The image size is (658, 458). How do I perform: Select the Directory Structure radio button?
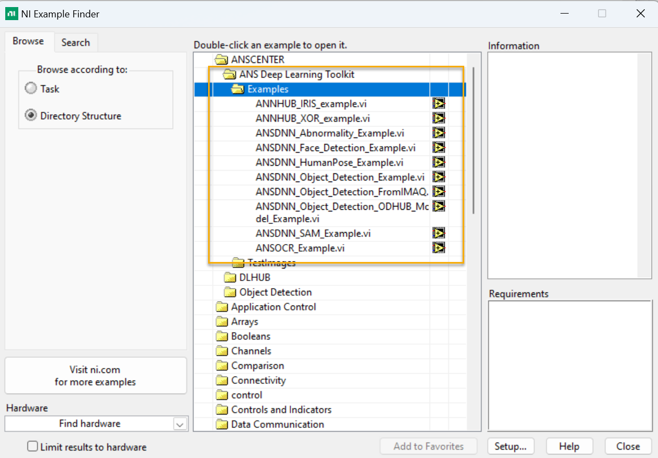click(31, 116)
